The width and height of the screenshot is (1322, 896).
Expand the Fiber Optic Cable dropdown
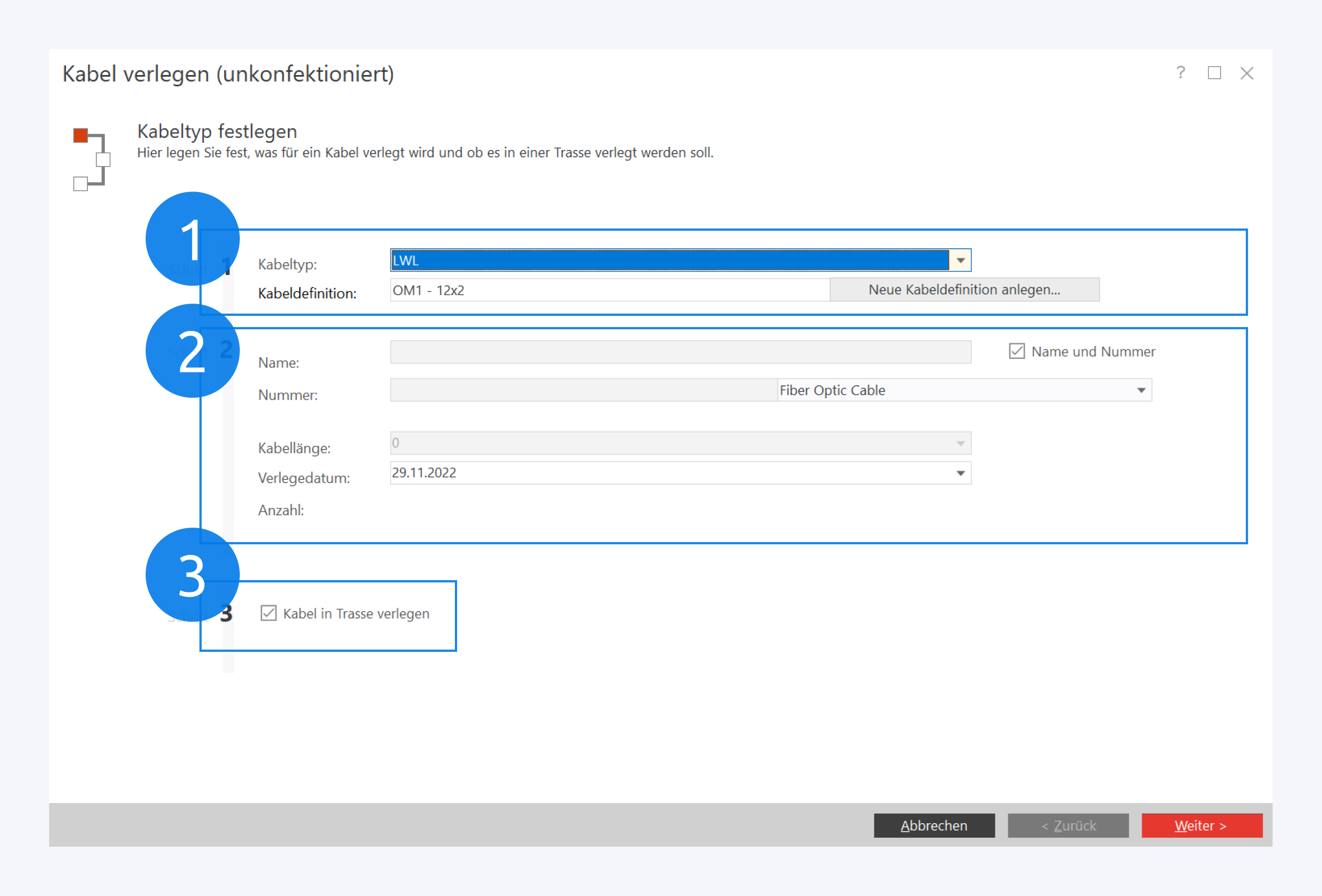(1141, 390)
